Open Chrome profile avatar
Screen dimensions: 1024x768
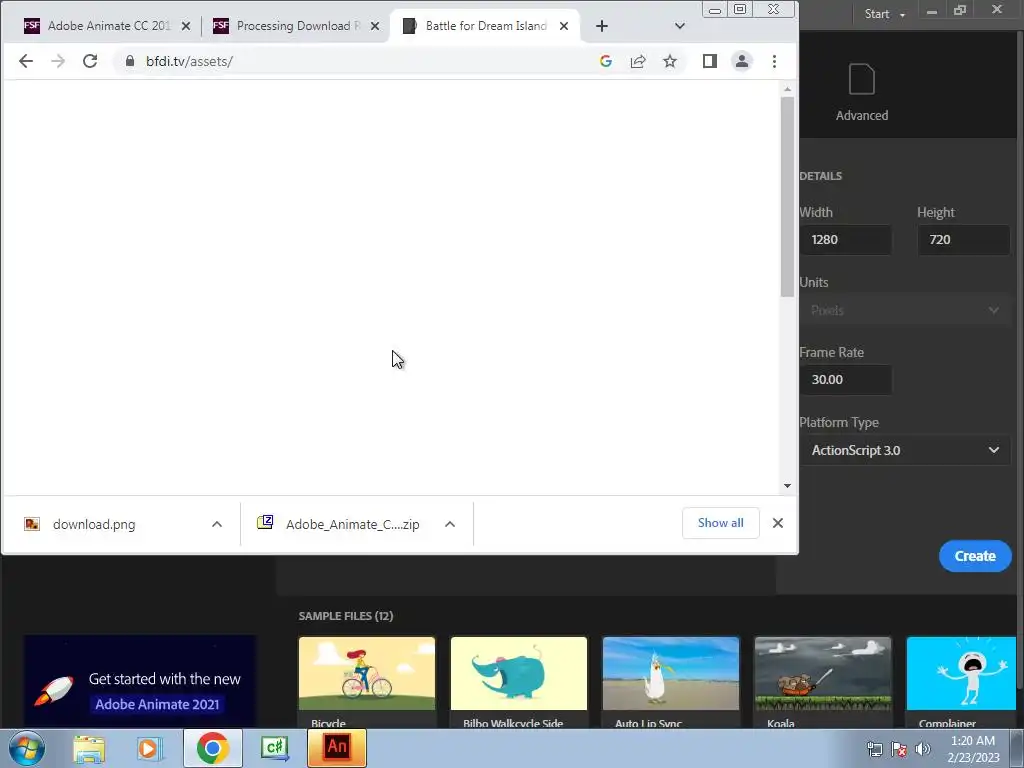(742, 61)
